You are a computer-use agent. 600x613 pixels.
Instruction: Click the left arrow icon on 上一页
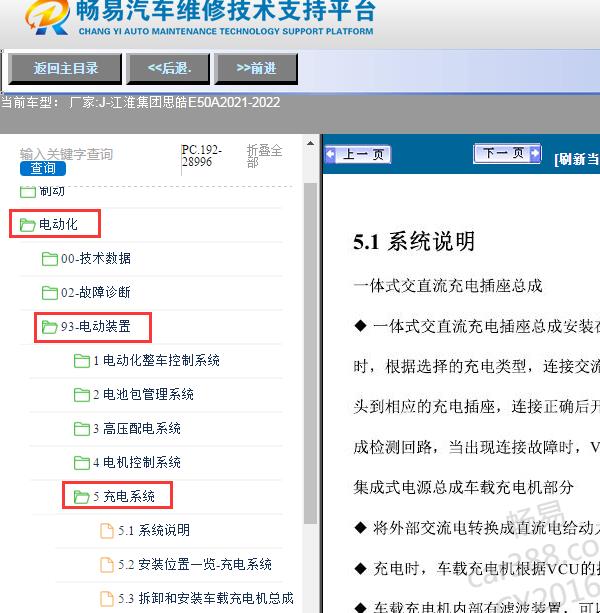point(331,154)
